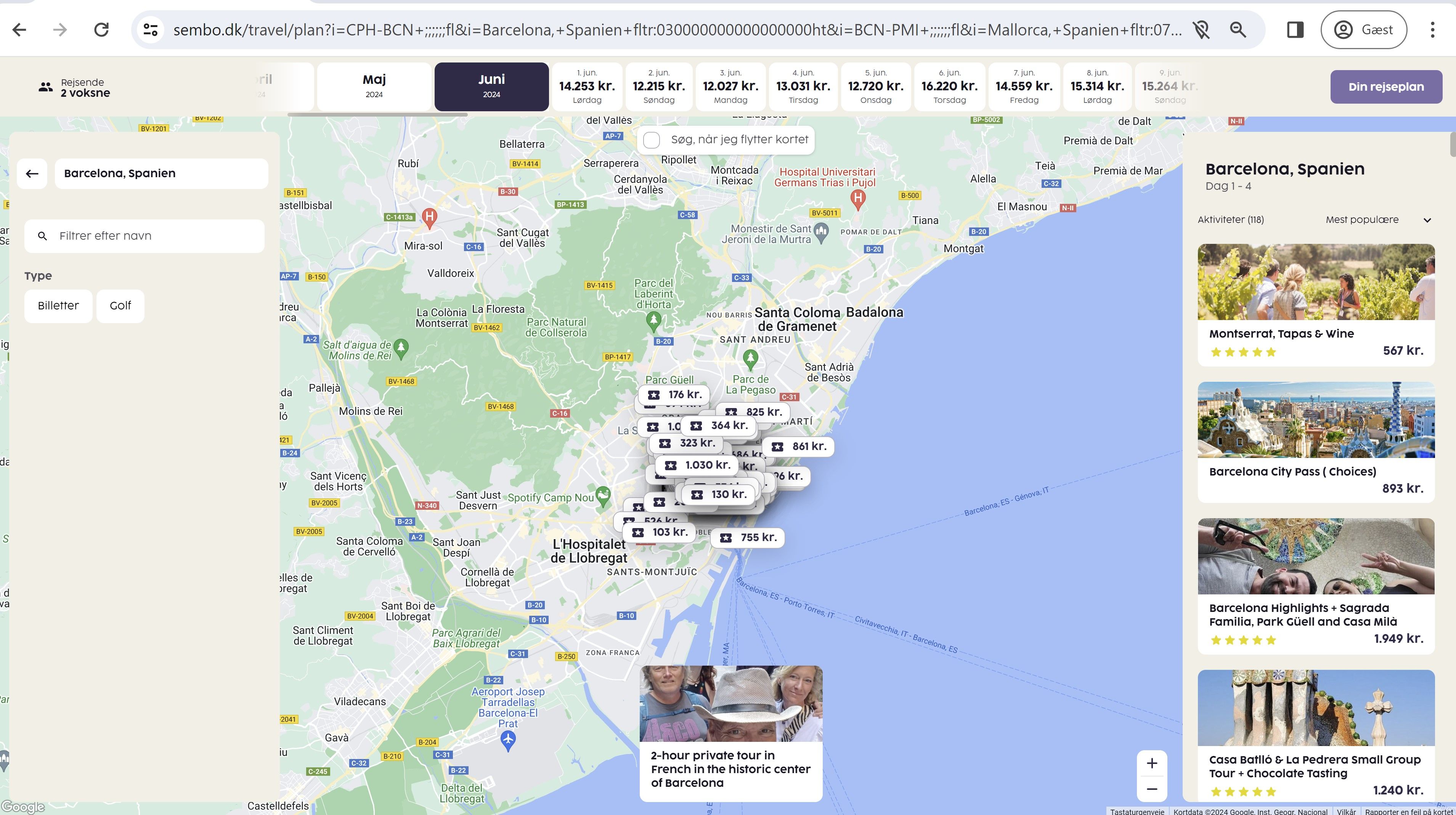Open the Gæst profile menu
1456x815 pixels.
pyautogui.click(x=1363, y=30)
